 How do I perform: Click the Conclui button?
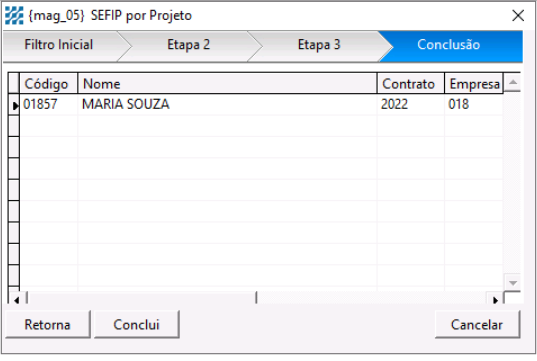tap(136, 324)
